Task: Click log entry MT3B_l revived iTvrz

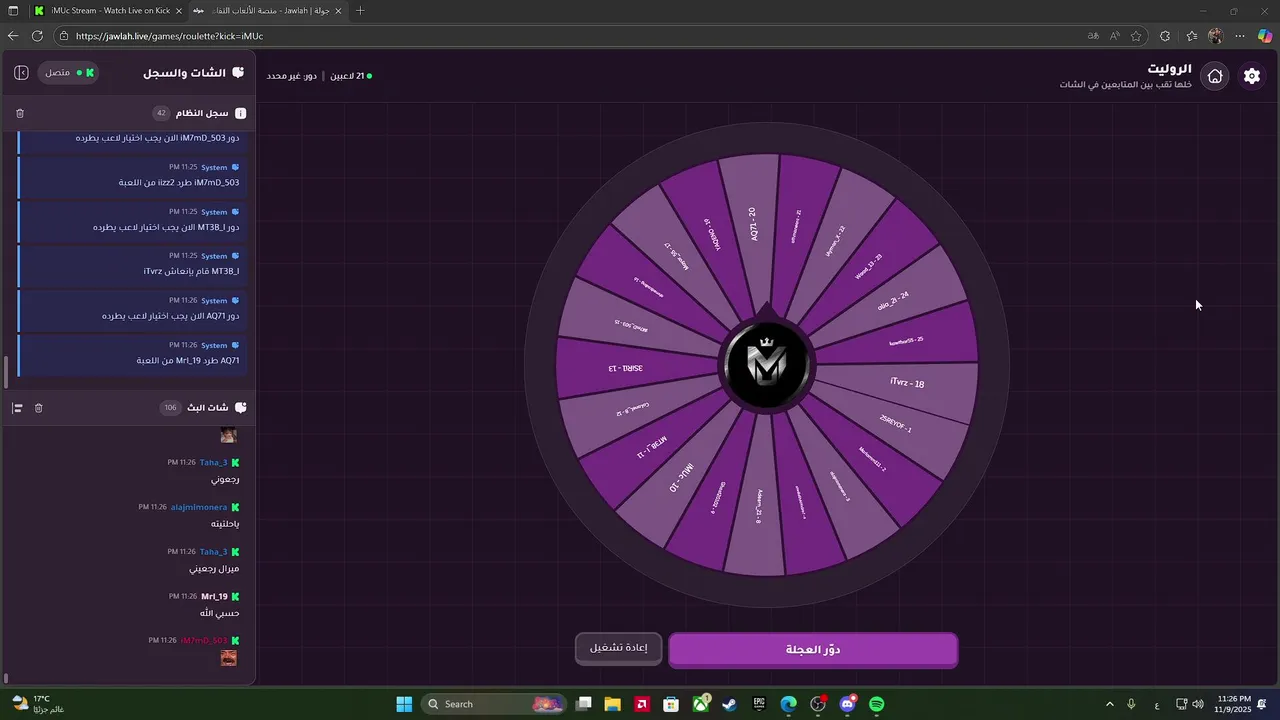Action: (130, 268)
